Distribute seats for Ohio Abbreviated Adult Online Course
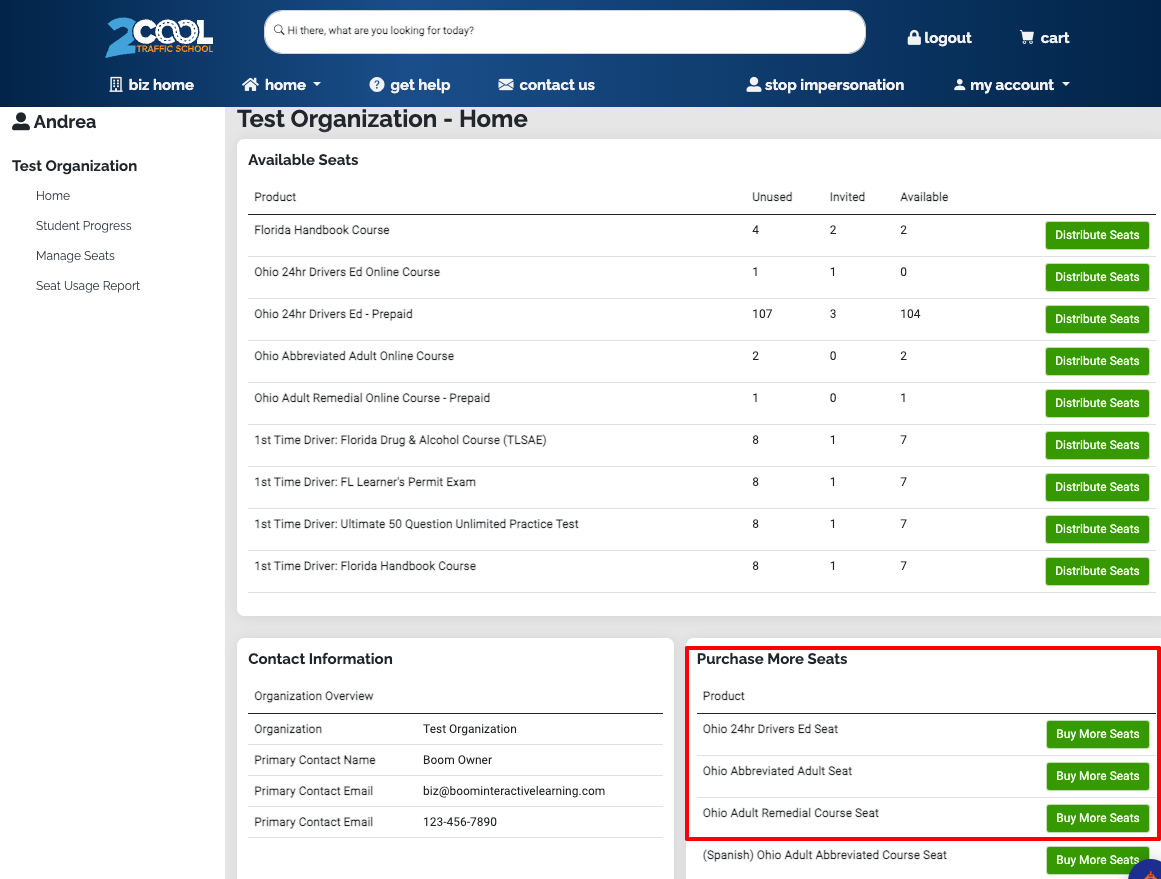The width and height of the screenshot is (1161, 879). (x=1097, y=361)
